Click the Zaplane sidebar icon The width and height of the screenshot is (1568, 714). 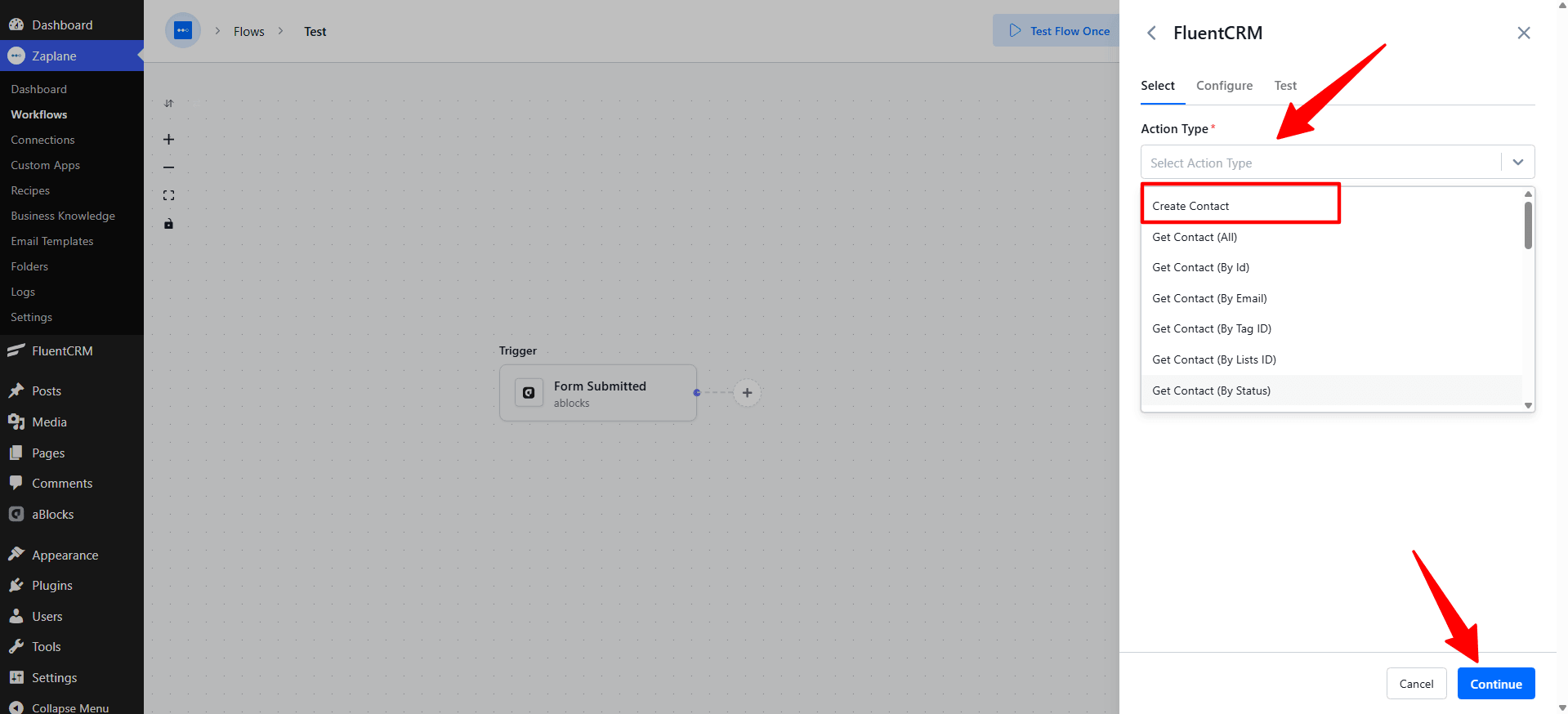pos(16,56)
